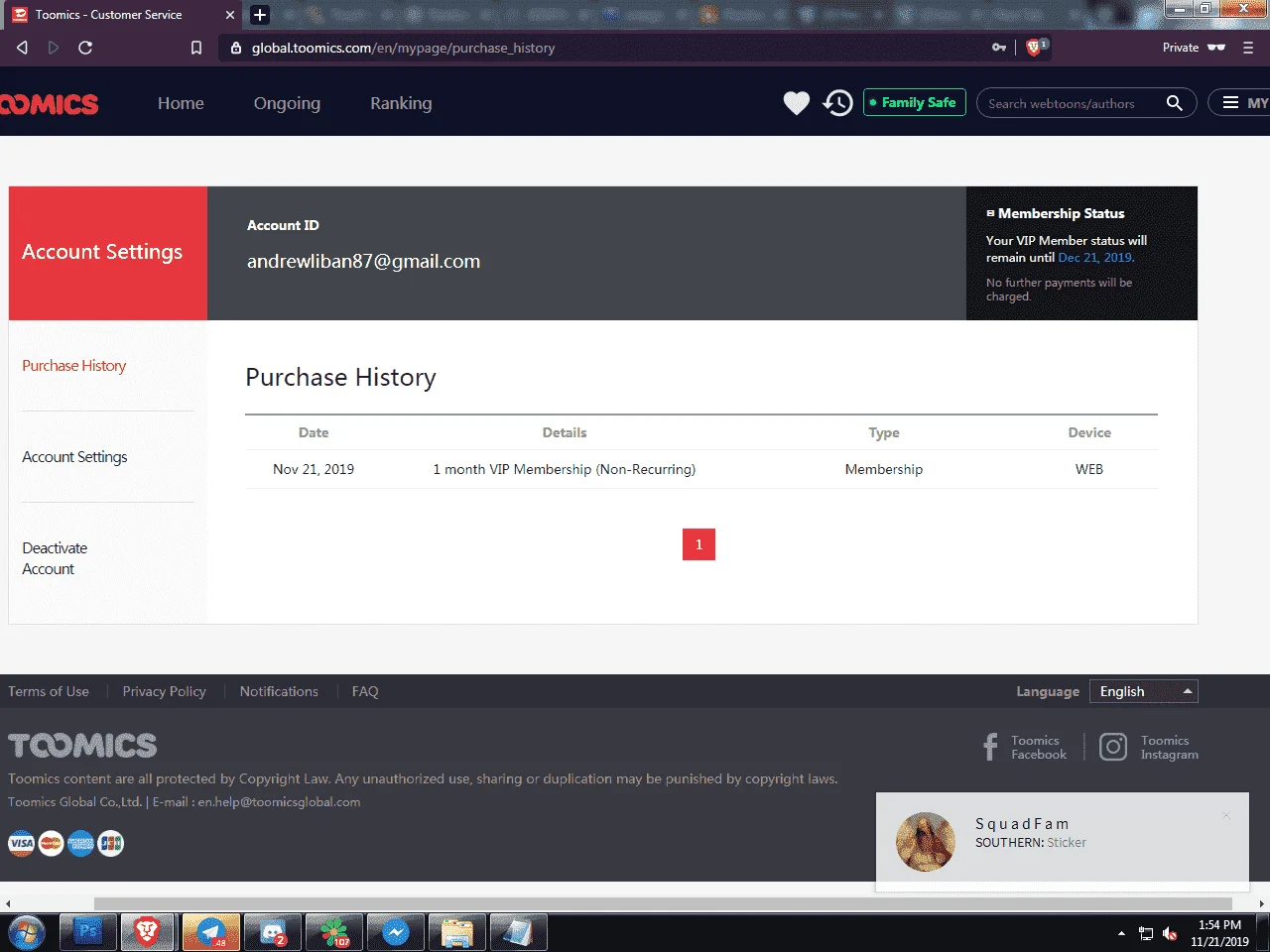
Task: Click the Membership type cell
Action: tap(884, 469)
